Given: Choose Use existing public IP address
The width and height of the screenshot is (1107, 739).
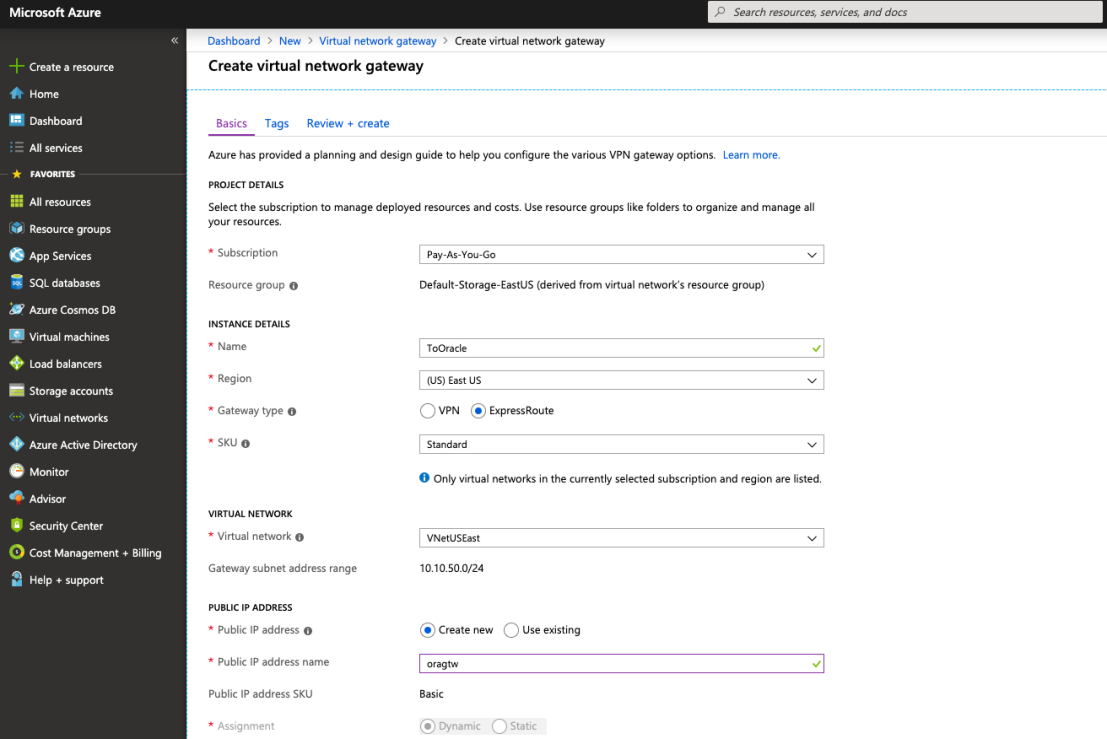Looking at the screenshot, I should pyautogui.click(x=511, y=630).
